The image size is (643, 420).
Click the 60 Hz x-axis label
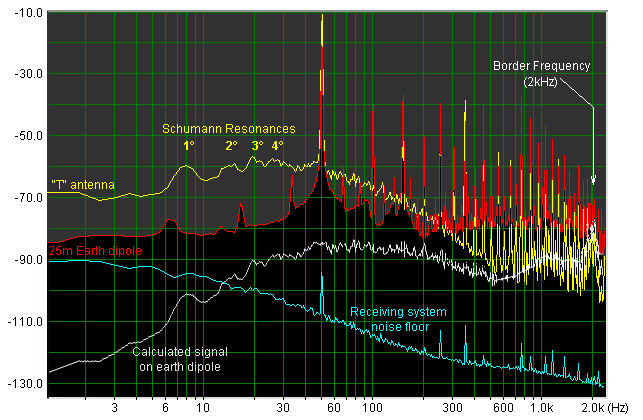[334, 408]
